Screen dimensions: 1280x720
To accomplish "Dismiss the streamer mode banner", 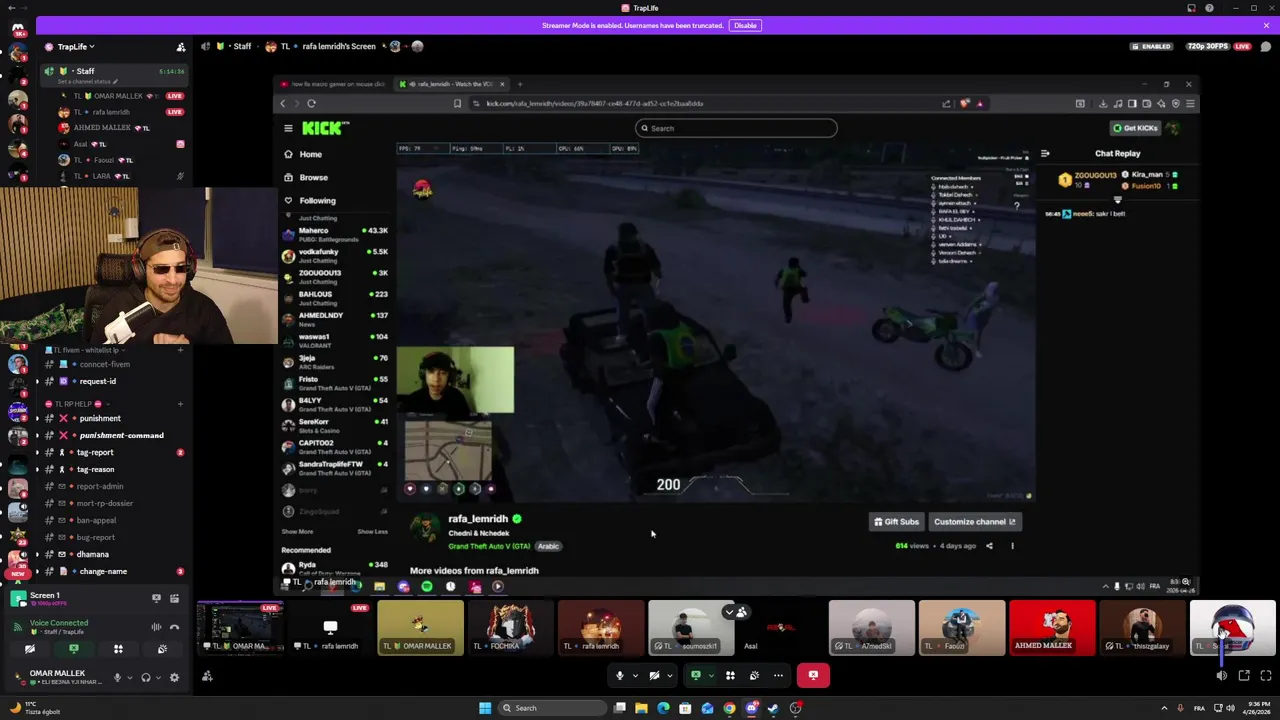I will click(x=1266, y=25).
